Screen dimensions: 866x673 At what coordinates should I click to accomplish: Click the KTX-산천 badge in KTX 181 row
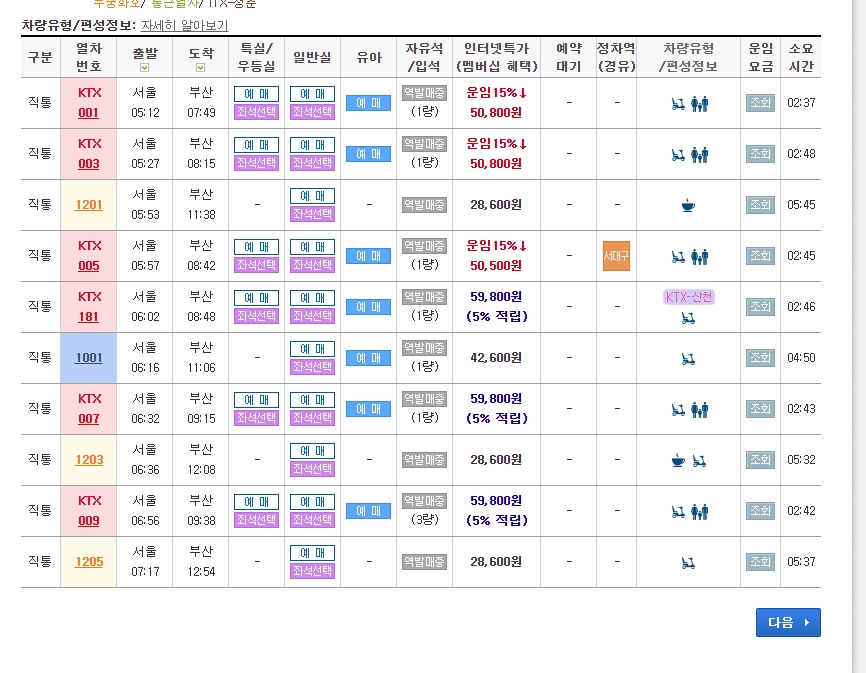689,297
